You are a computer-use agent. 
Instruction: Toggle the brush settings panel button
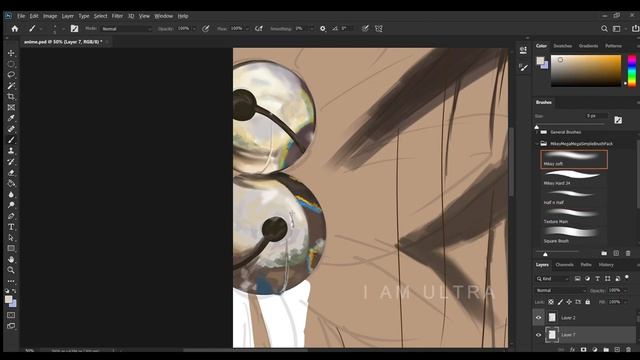click(74, 29)
